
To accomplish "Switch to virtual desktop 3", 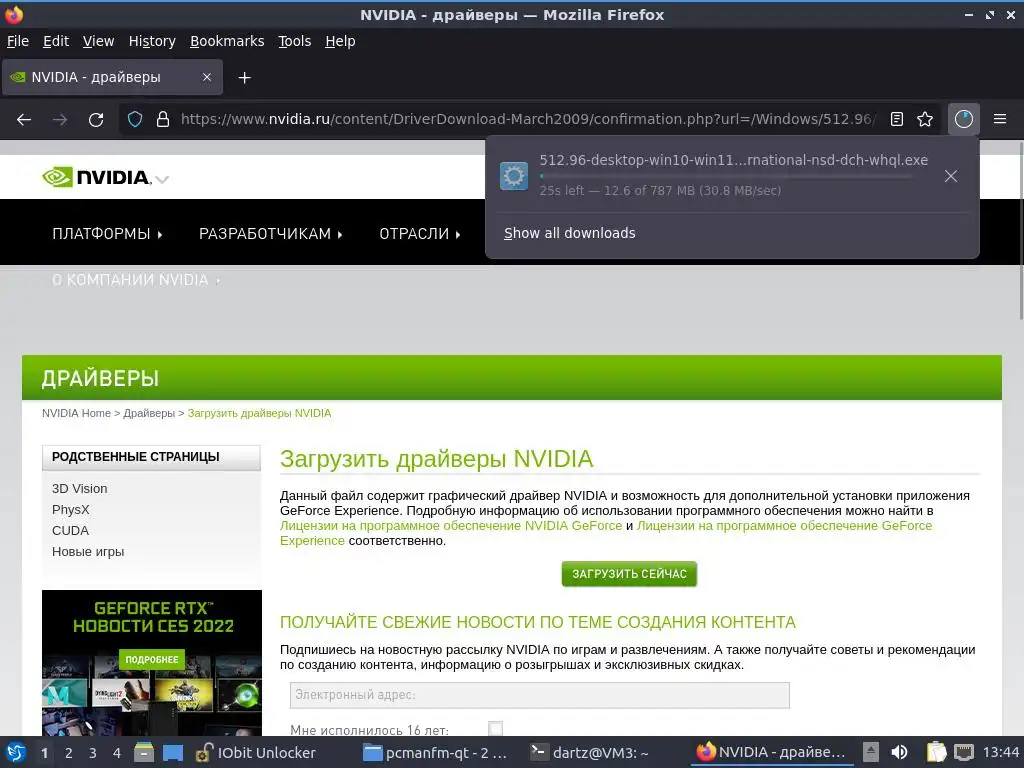I will coord(93,753).
